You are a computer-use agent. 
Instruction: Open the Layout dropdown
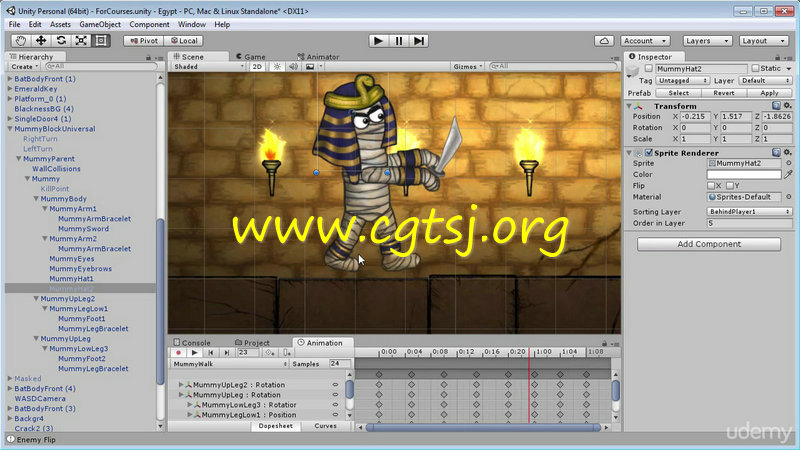(x=763, y=41)
